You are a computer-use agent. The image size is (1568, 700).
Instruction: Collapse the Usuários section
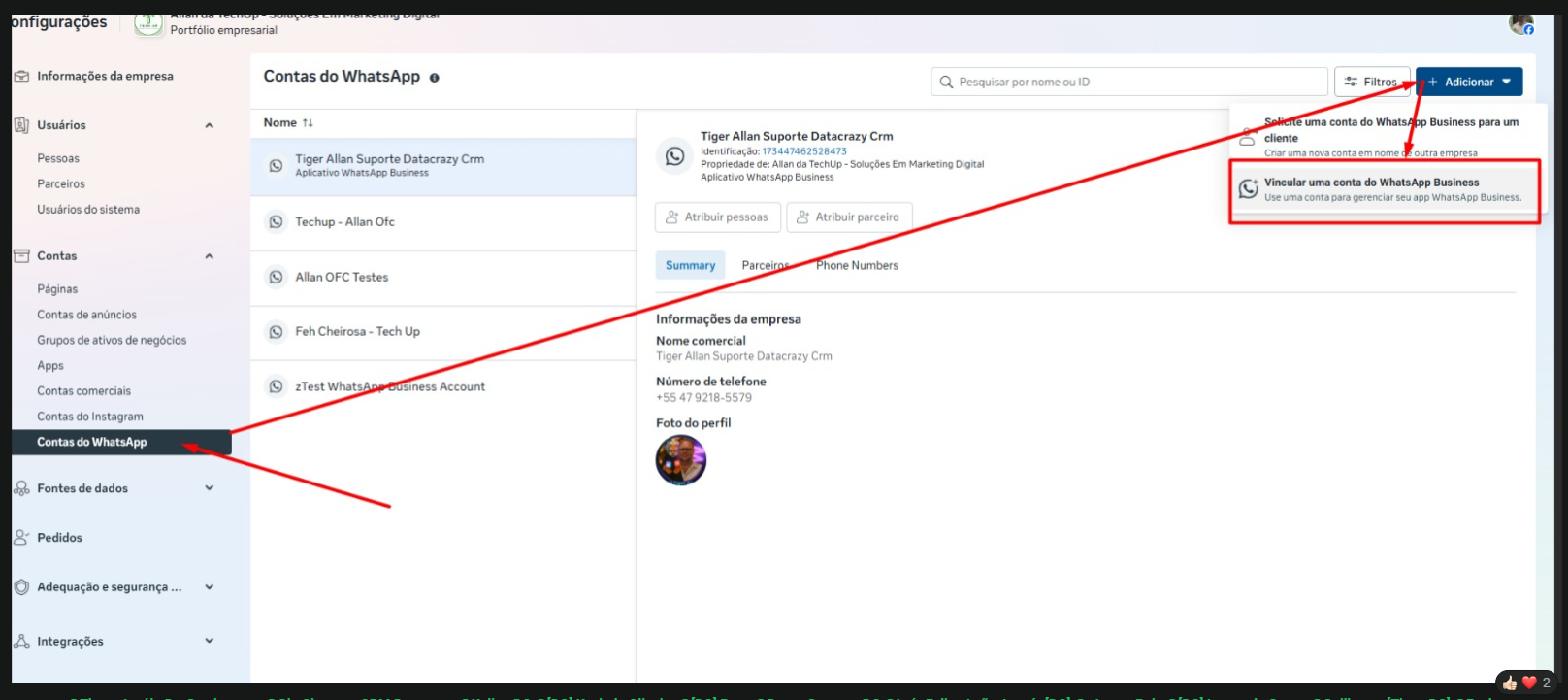click(210, 125)
